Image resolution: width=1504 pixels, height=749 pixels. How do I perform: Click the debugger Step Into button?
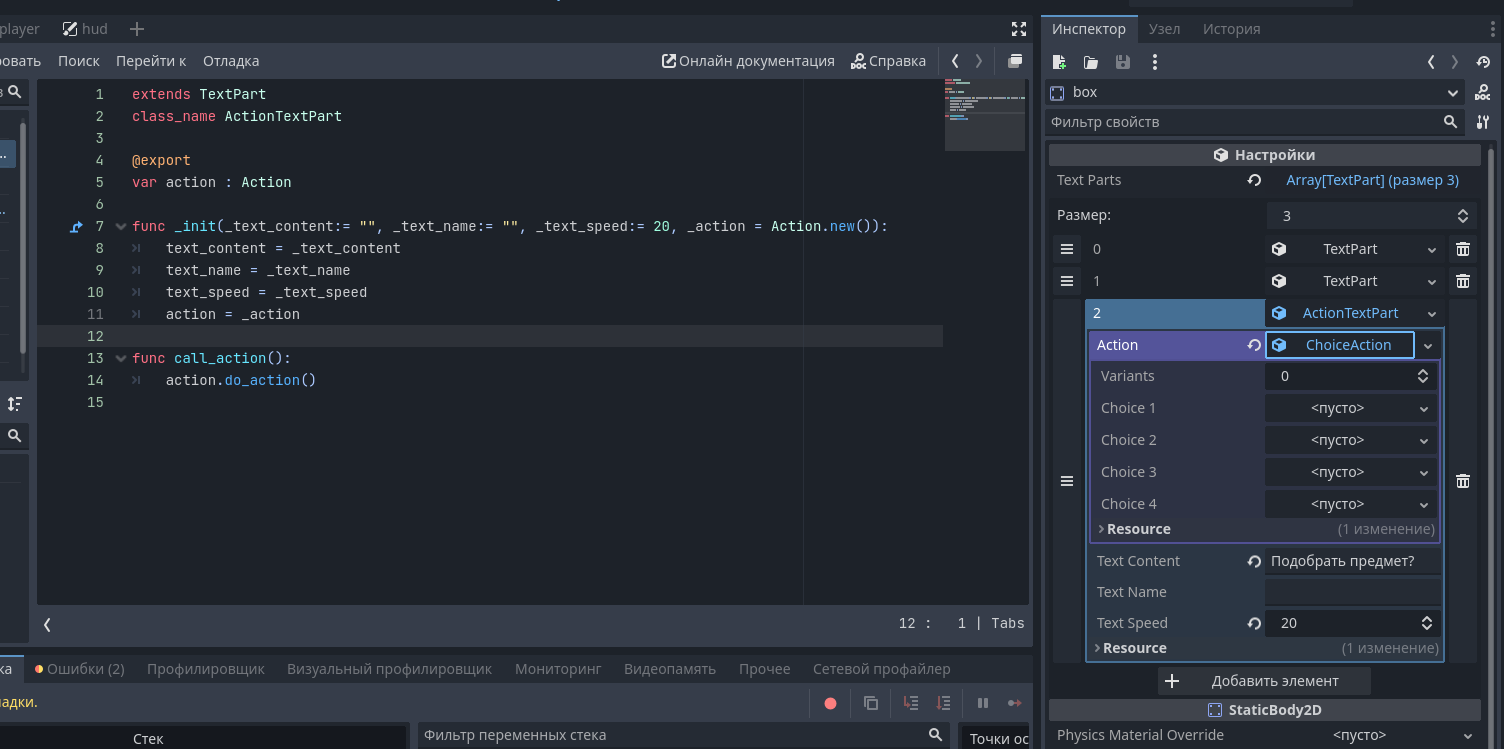pos(911,703)
